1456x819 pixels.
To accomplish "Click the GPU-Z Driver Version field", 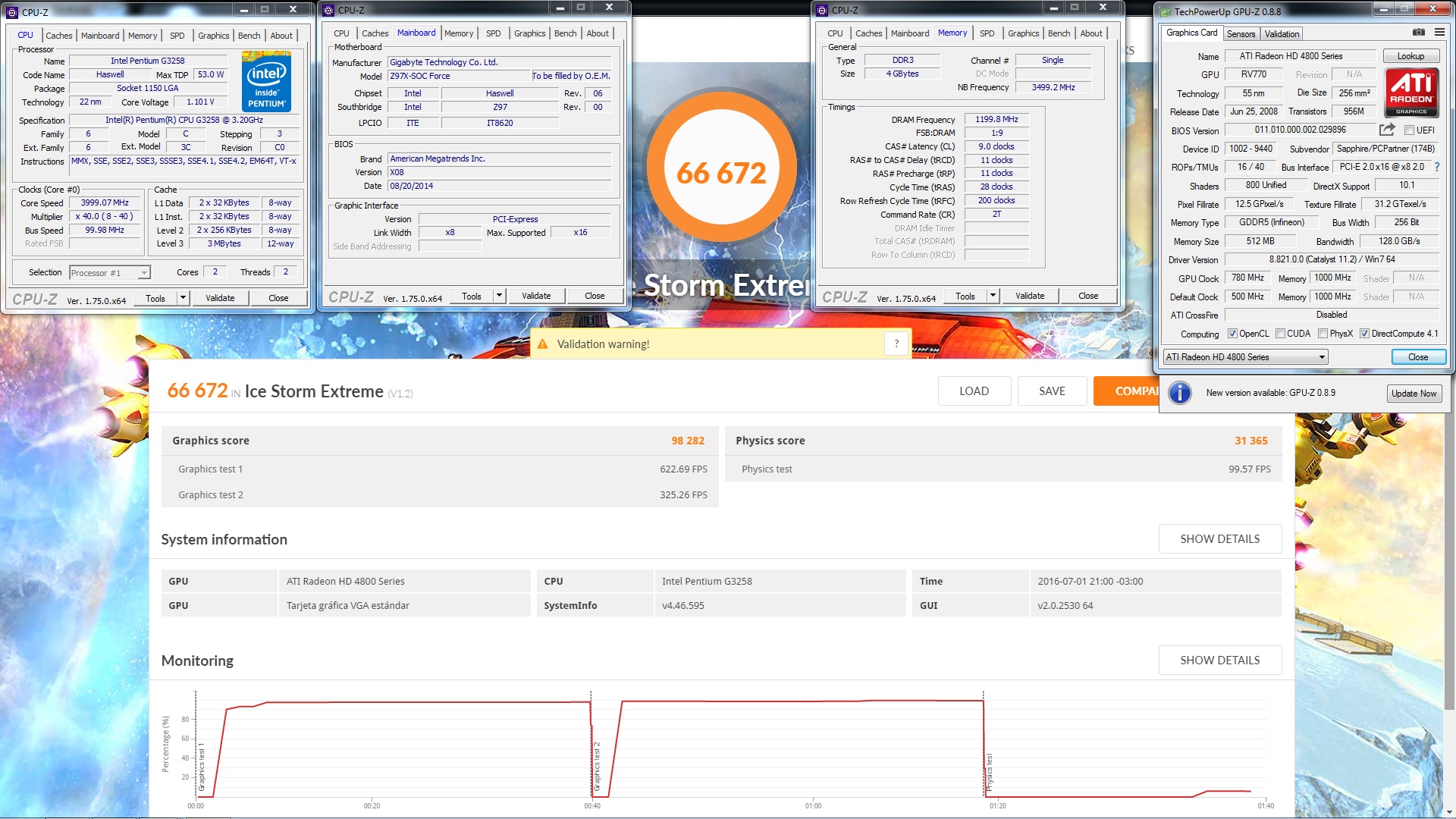I will pos(1332,260).
